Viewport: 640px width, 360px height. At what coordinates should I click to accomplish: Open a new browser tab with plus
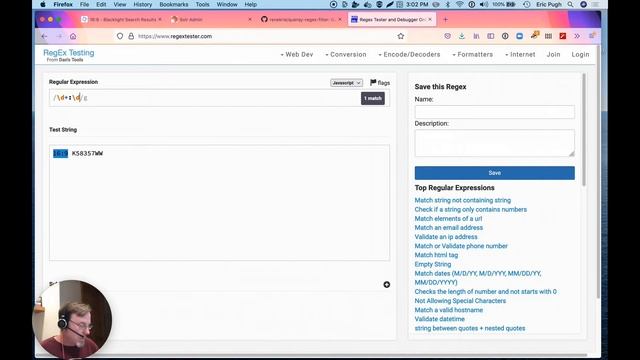445,19
